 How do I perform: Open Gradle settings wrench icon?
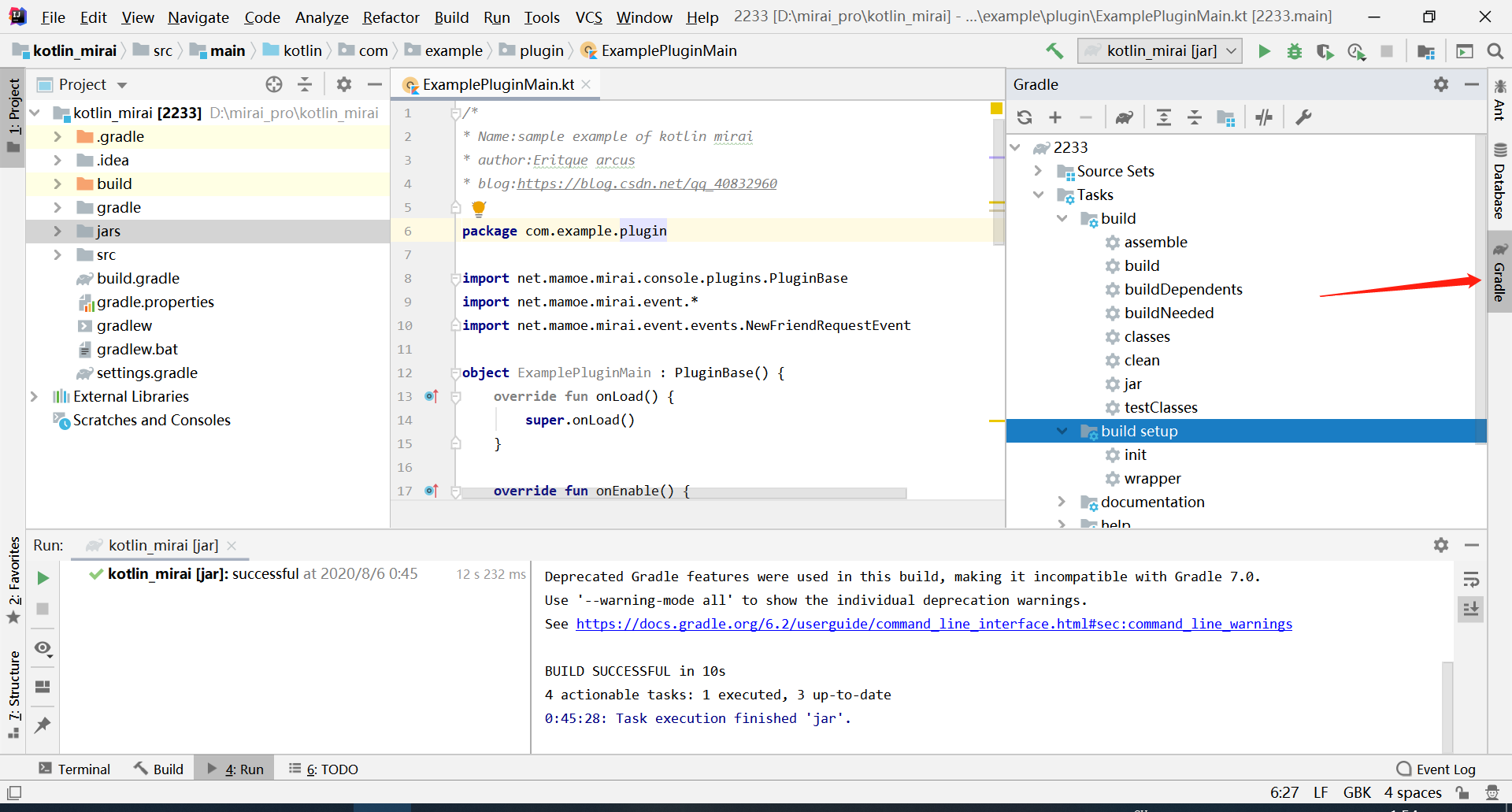[x=1303, y=117]
